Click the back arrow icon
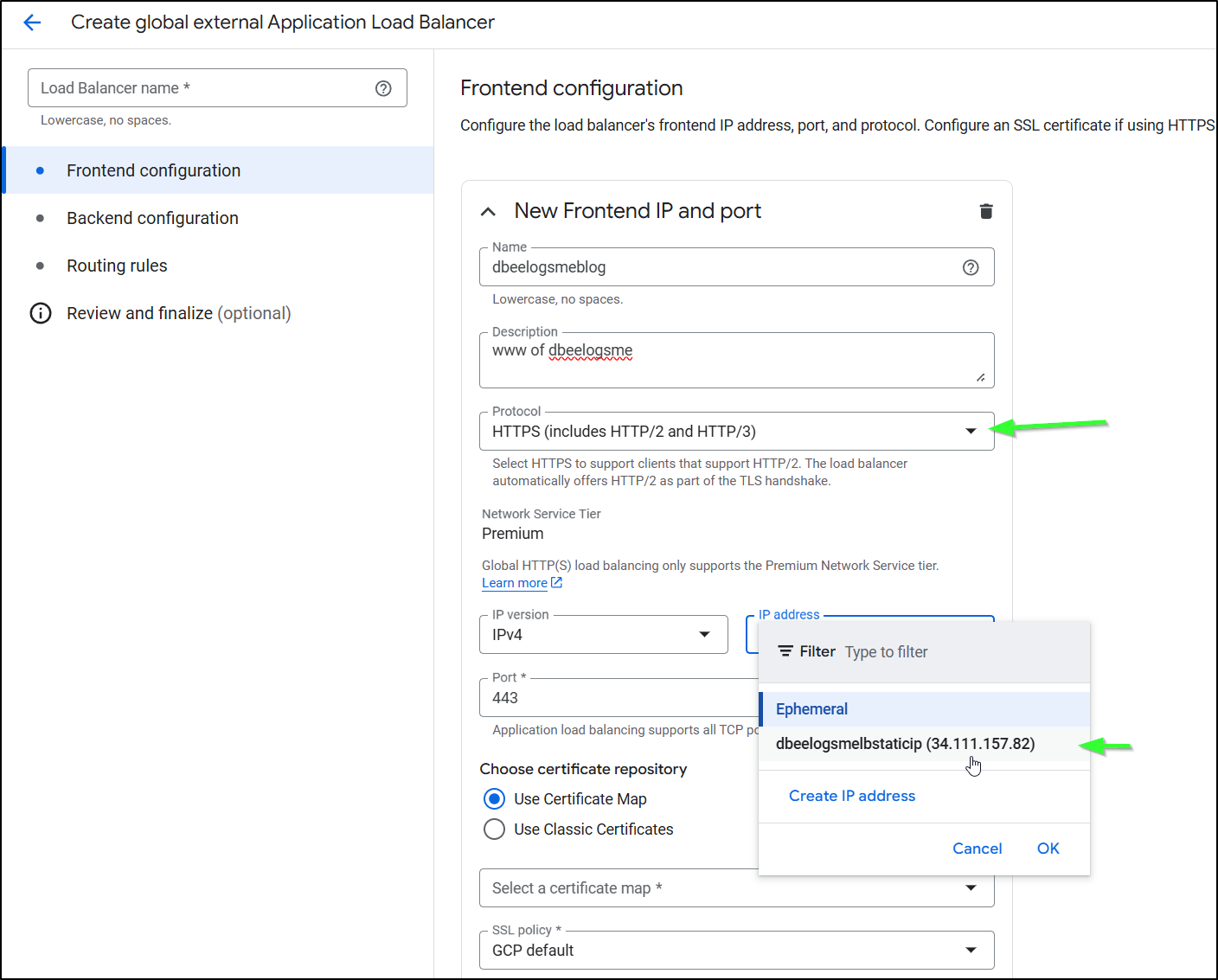1218x980 pixels. (32, 22)
